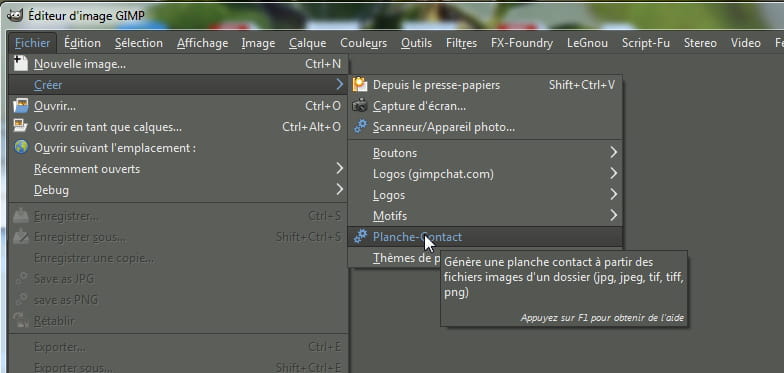Open the Sélection menu

pos(138,43)
